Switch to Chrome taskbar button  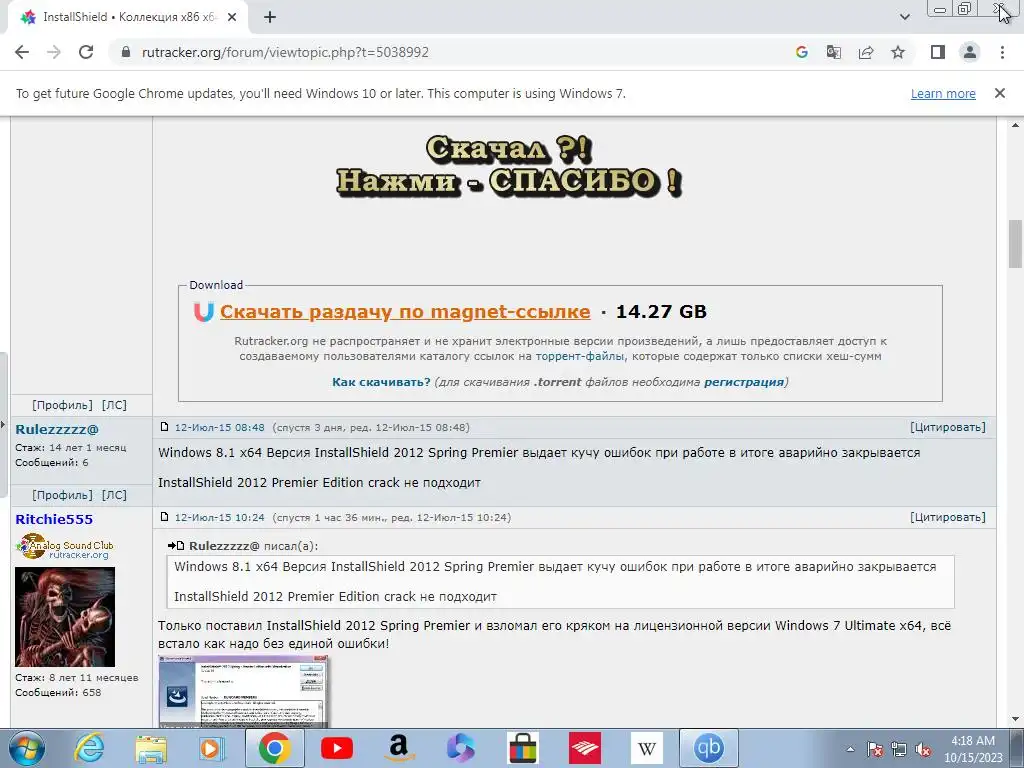pos(274,748)
